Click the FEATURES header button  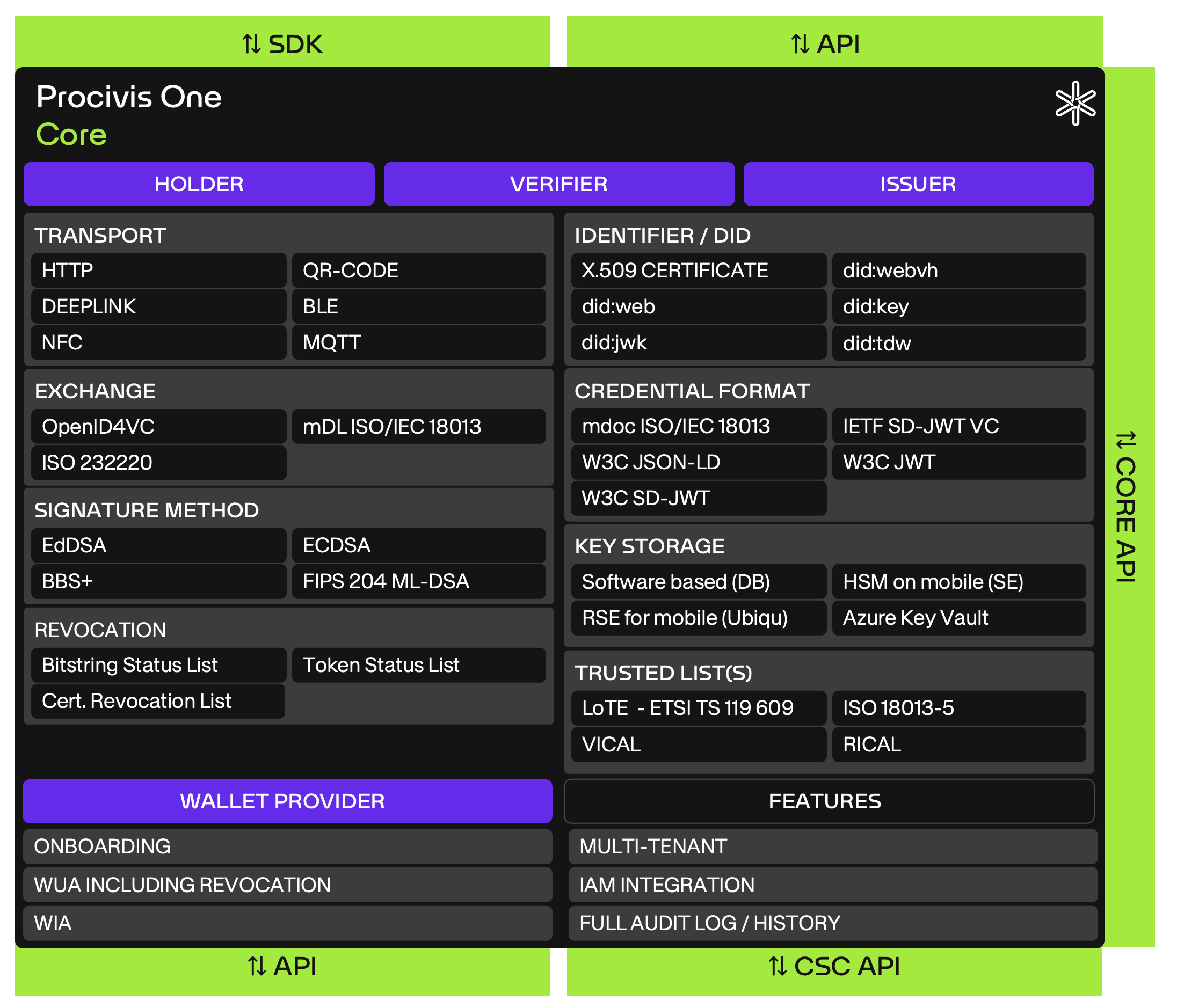(825, 801)
